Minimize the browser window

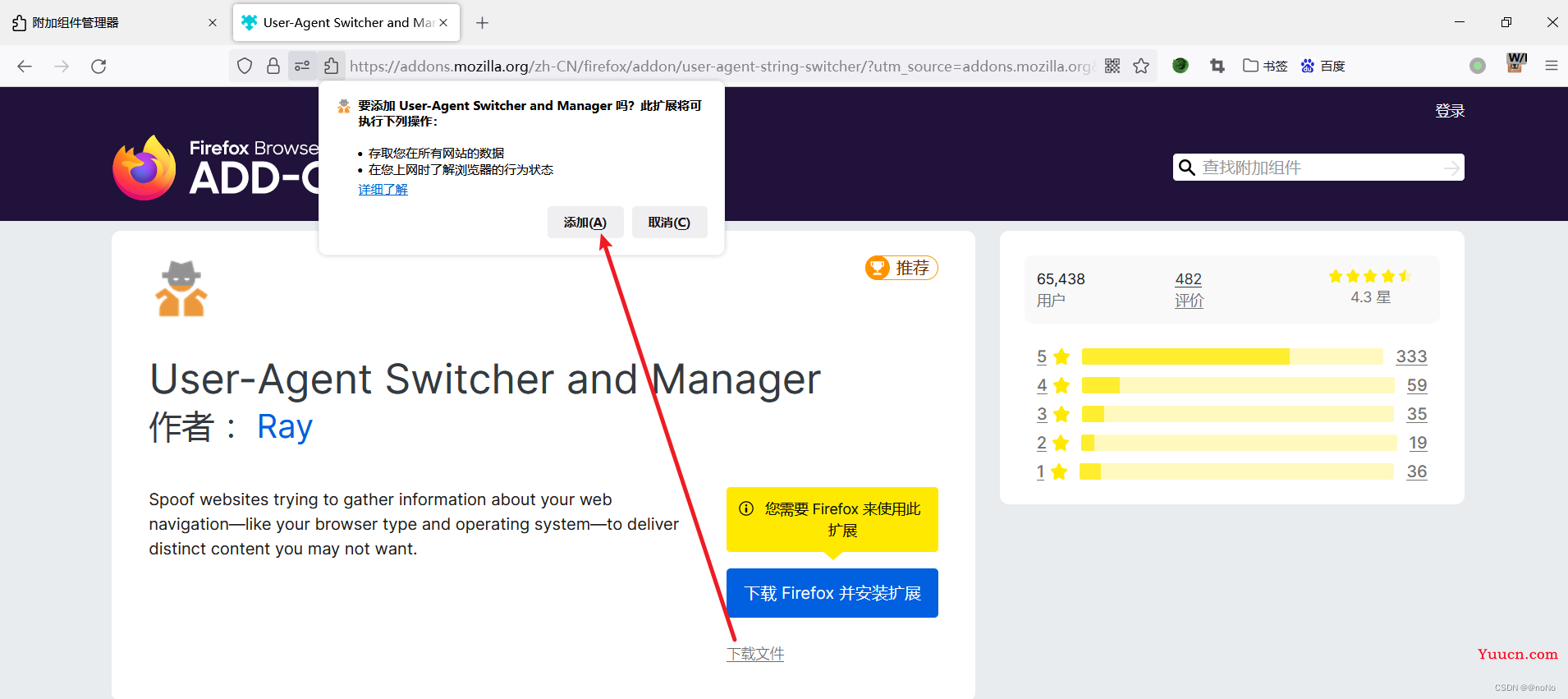coord(1460,22)
